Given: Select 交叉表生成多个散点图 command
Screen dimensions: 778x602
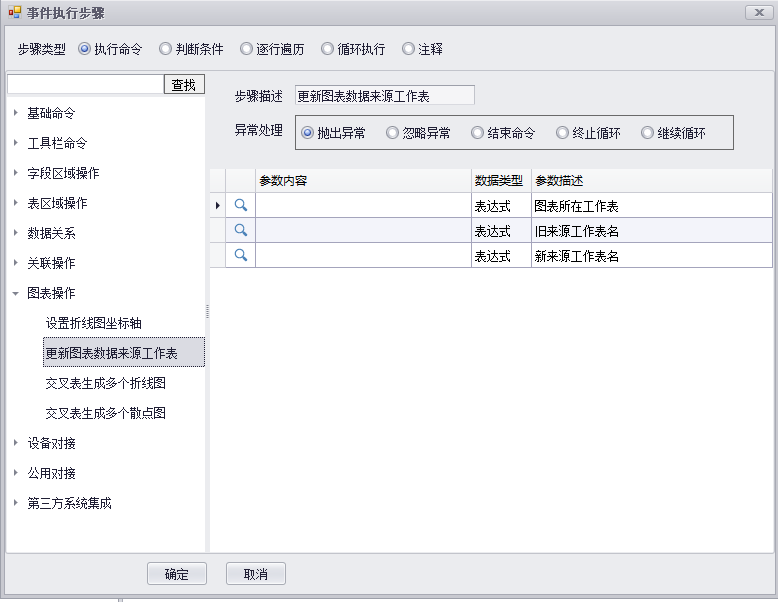Looking at the screenshot, I should [105, 413].
